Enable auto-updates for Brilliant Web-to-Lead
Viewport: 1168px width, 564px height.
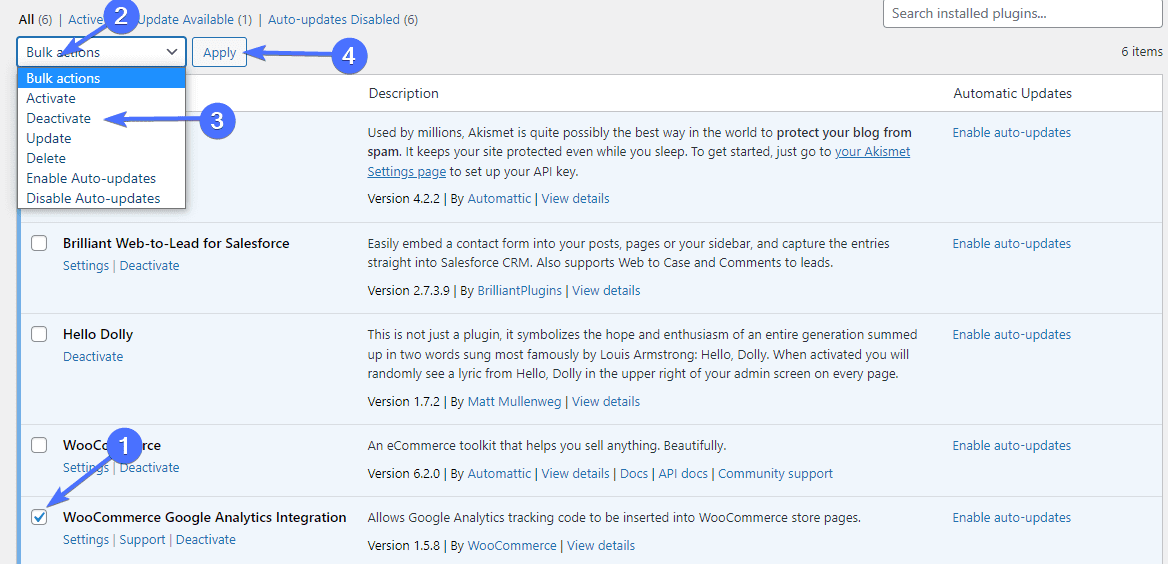click(1012, 244)
